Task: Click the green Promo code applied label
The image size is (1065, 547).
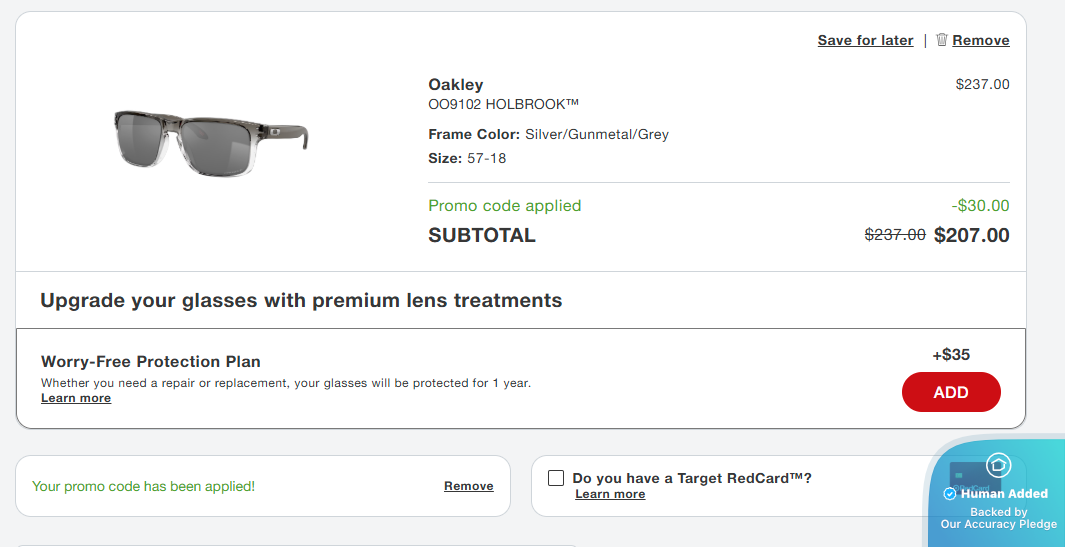Action: point(504,206)
